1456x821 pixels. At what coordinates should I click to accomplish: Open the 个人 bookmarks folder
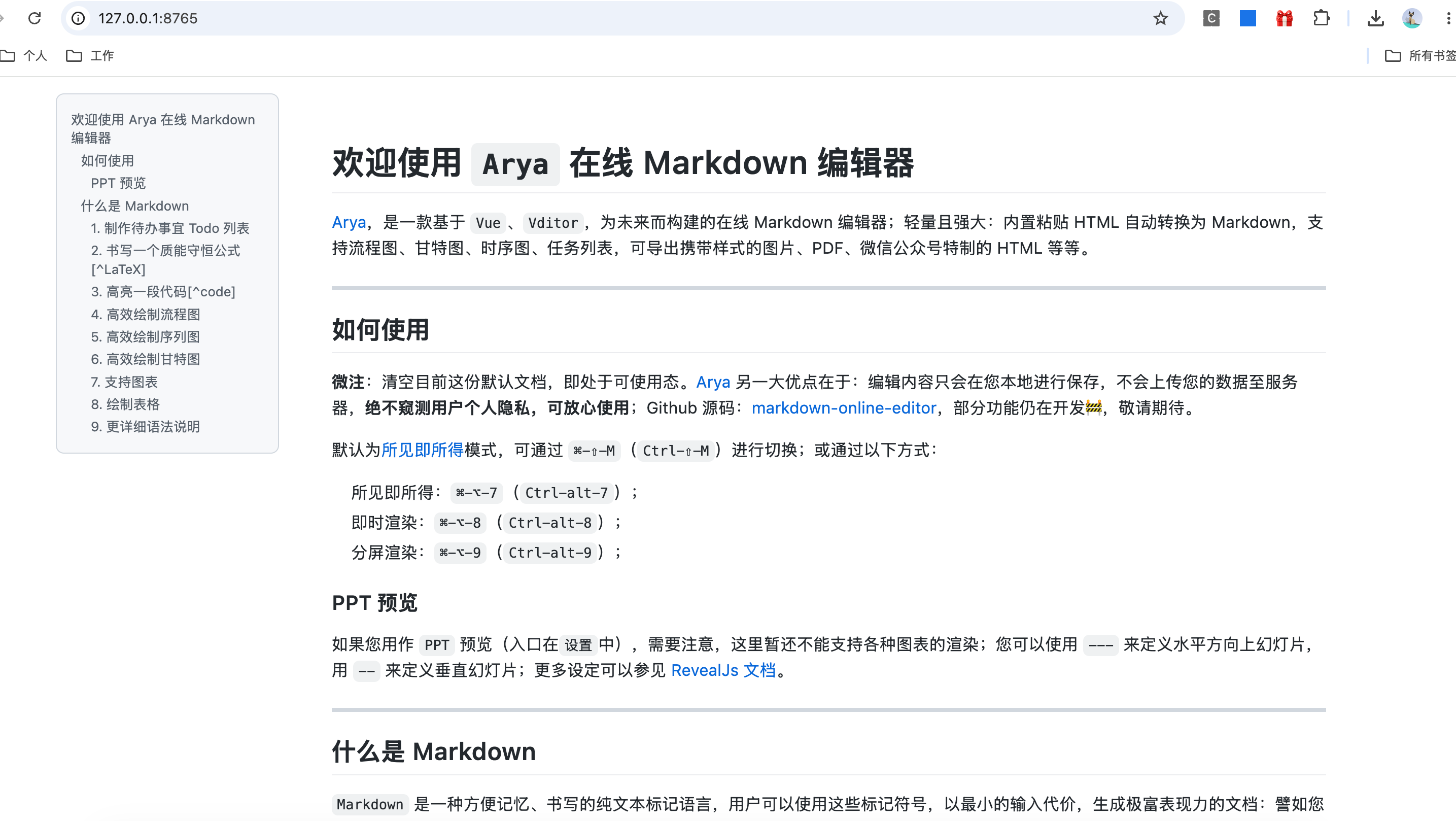pyautogui.click(x=24, y=55)
